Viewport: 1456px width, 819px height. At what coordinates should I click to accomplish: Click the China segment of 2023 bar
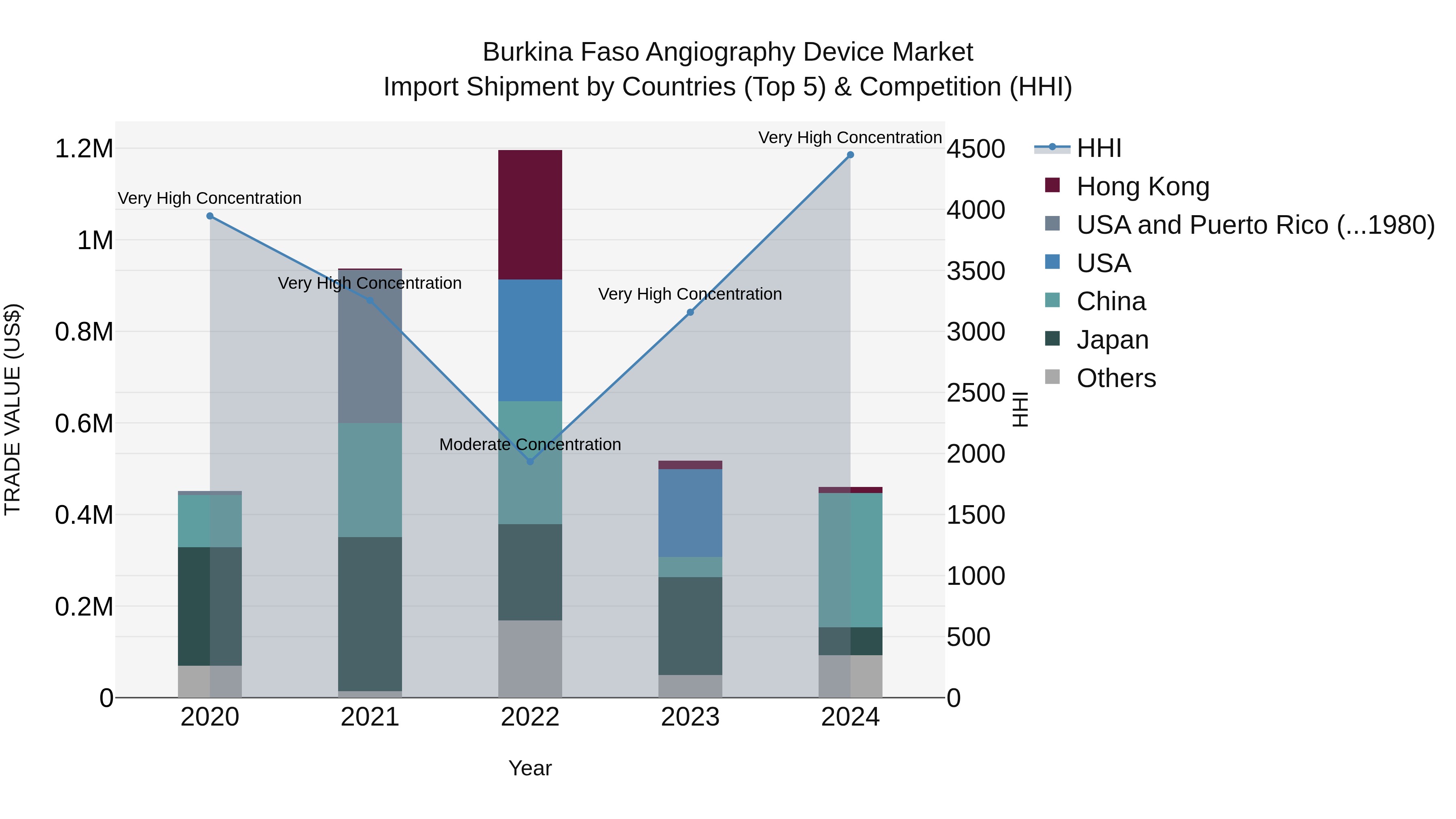(690, 567)
